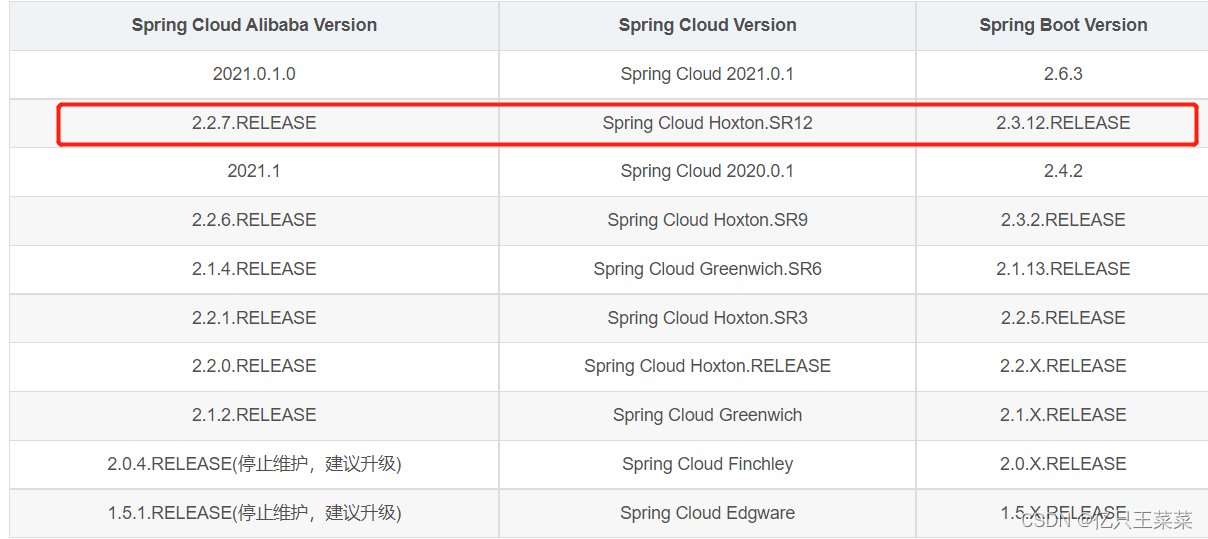This screenshot has width=1208, height=539.
Task: Select the '2.1.13.RELEASE' Spring Boot cell
Action: [1062, 269]
